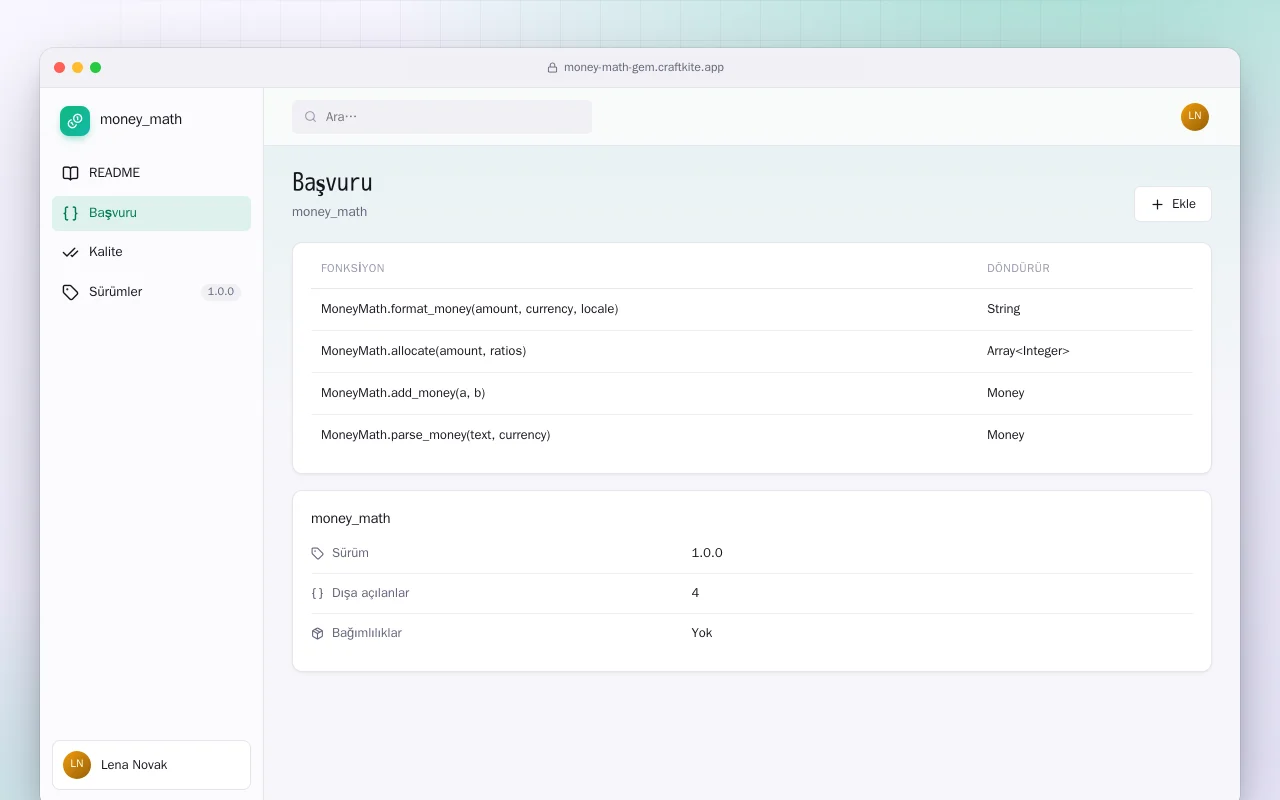1280x800 pixels.
Task: Open the README page
Action: point(151,173)
